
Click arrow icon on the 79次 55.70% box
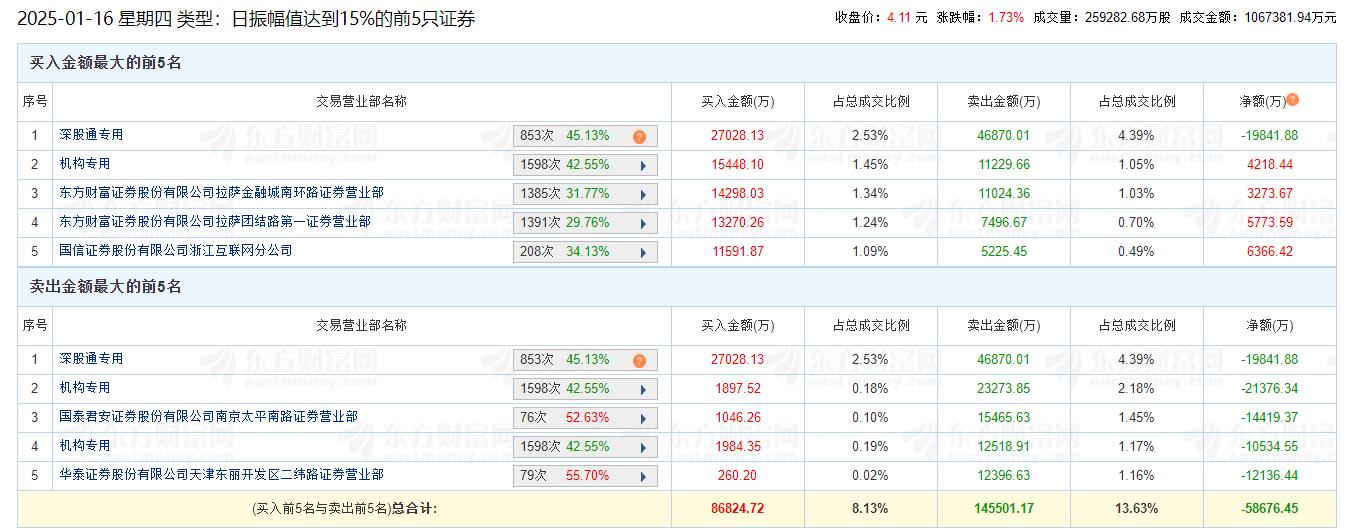642,477
